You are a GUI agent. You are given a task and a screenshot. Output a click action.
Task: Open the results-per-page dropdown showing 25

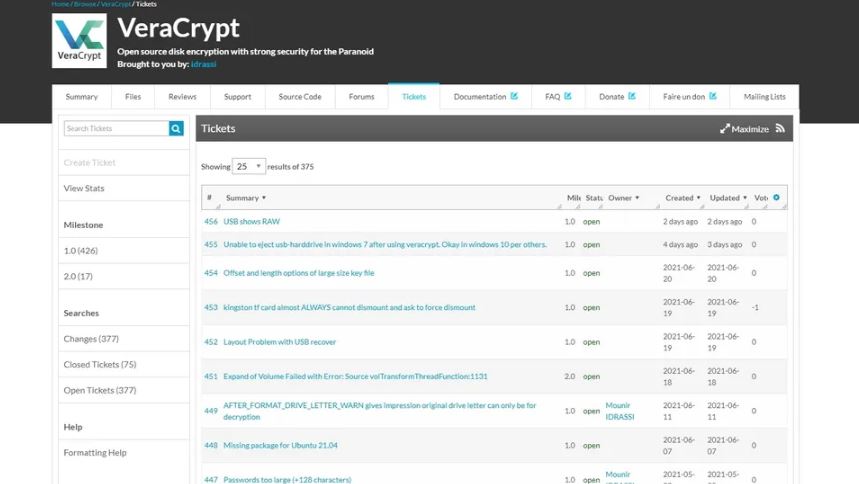tap(249, 166)
